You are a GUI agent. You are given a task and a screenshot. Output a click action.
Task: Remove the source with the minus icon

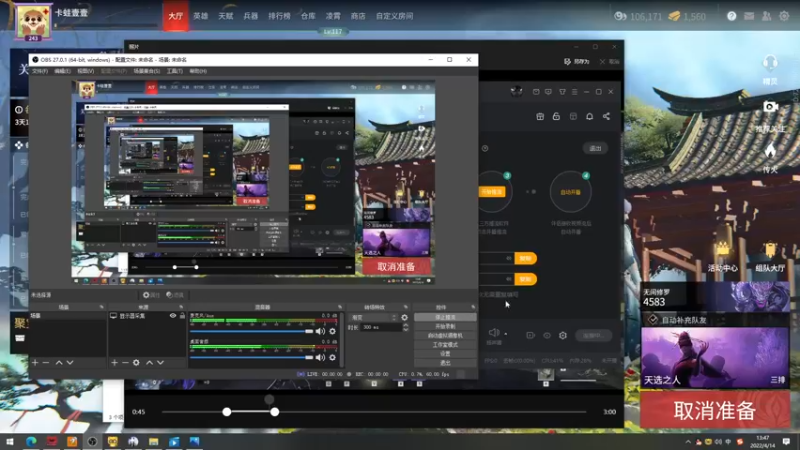click(x=125, y=362)
